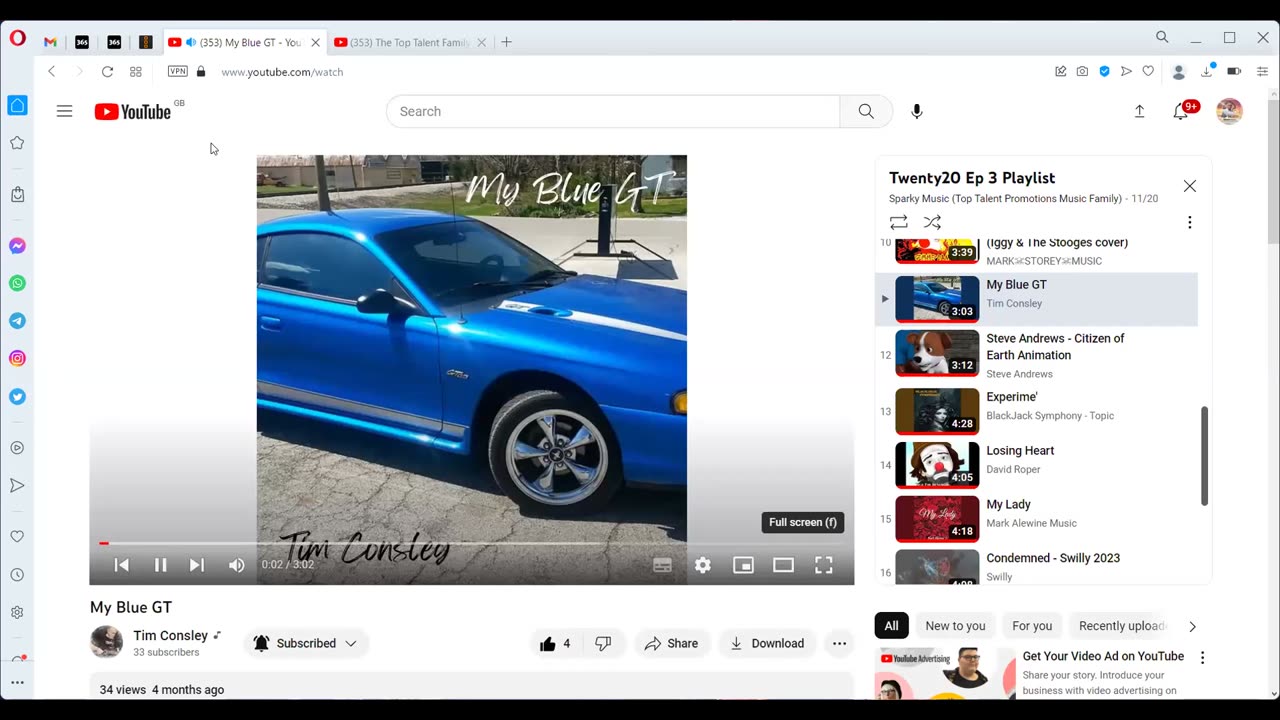Open Opera tab islands/workspaces icon
The width and height of the screenshot is (1280, 720).
point(135,72)
